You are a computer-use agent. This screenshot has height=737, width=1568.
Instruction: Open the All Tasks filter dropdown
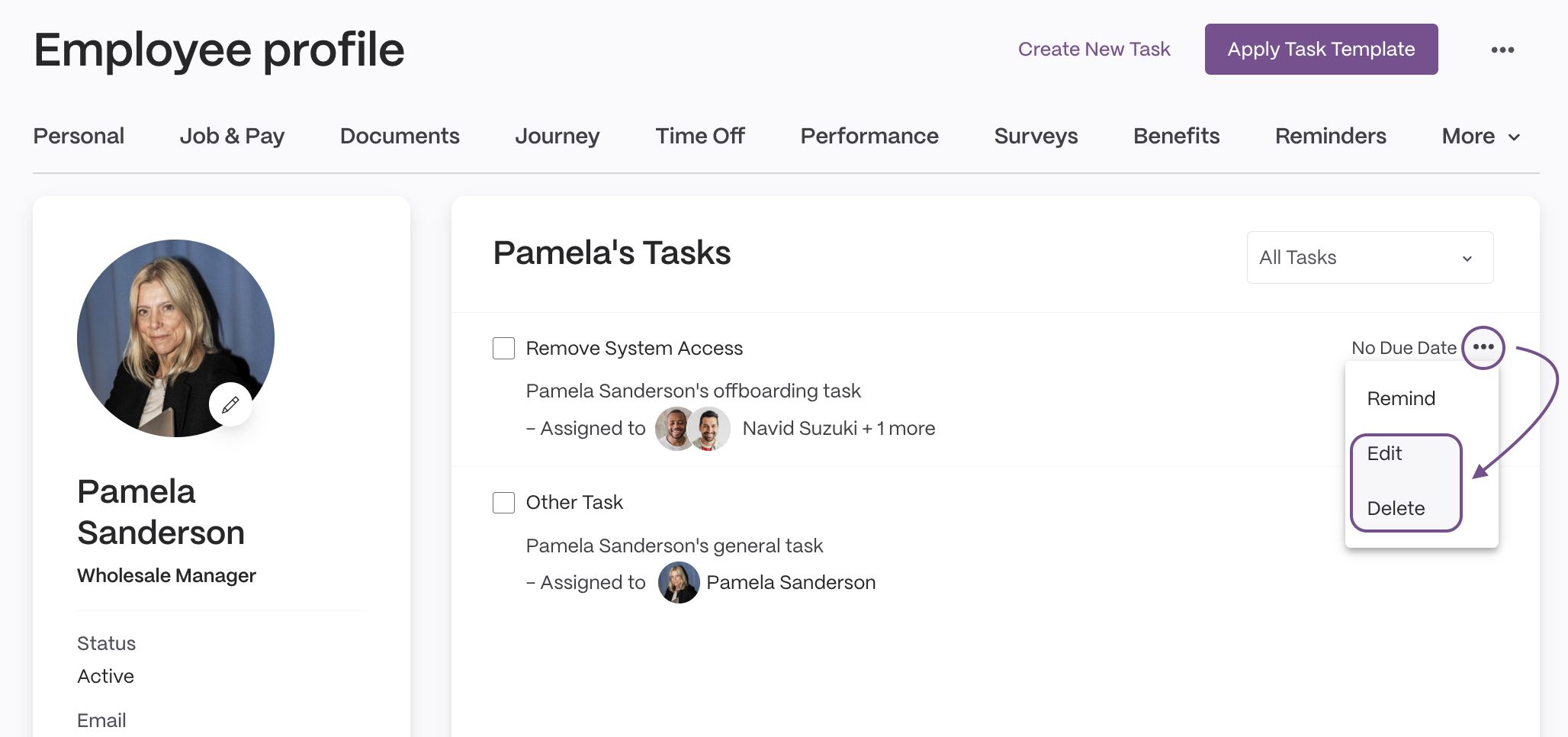pos(1370,258)
